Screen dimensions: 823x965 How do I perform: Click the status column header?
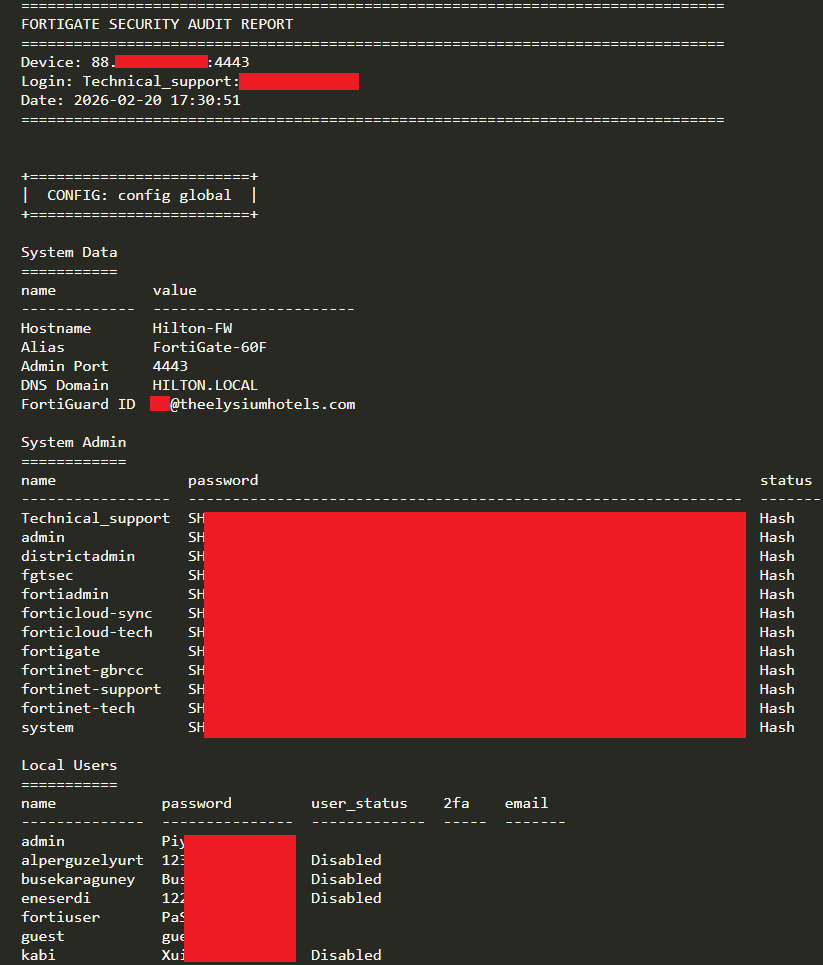coord(785,481)
